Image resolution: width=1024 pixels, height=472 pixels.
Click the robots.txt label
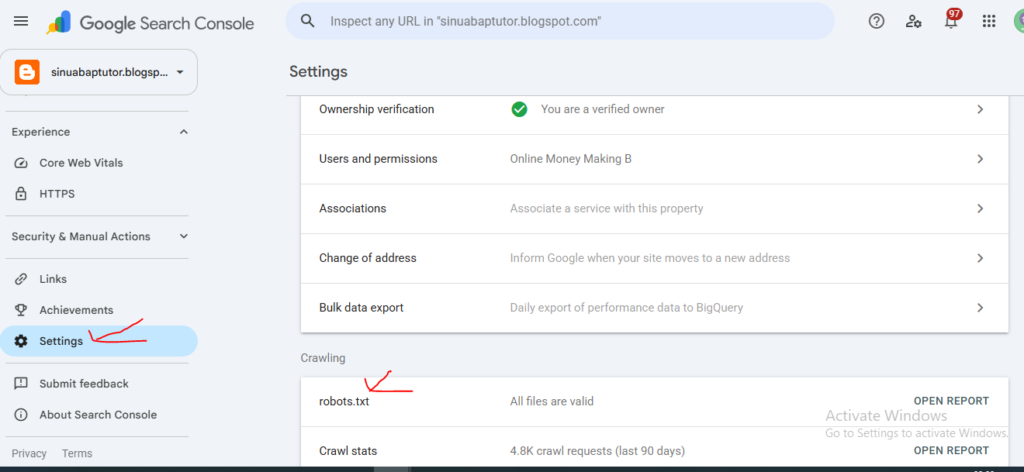(x=344, y=401)
